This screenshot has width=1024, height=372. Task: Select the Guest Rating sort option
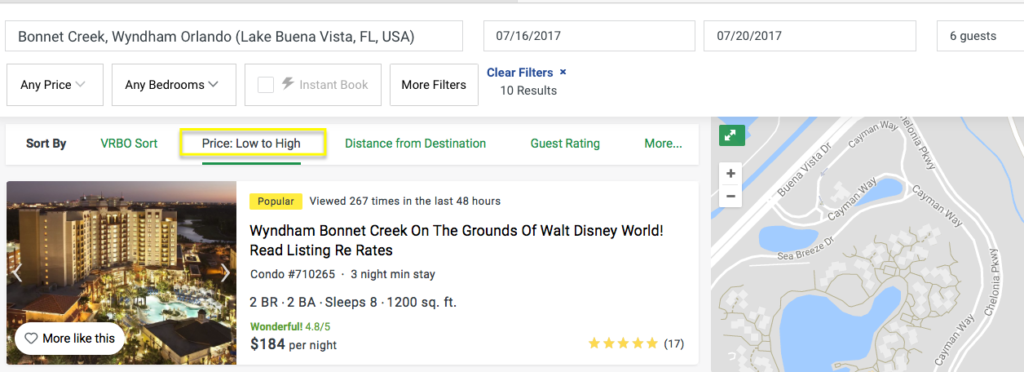click(565, 144)
